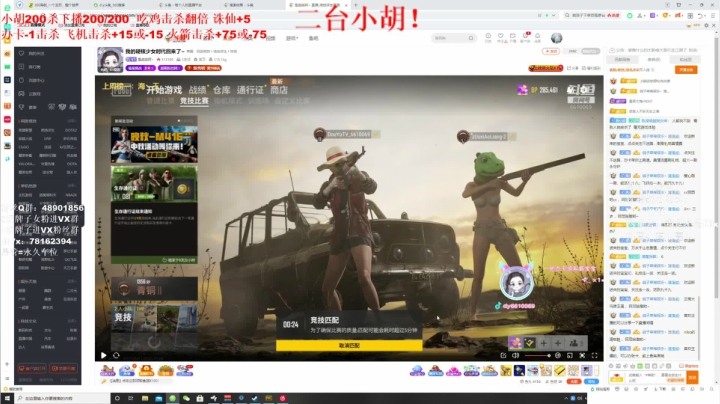Click the yellow checkmark ready icon
Viewport: 720px width, 404px height.
[529, 343]
